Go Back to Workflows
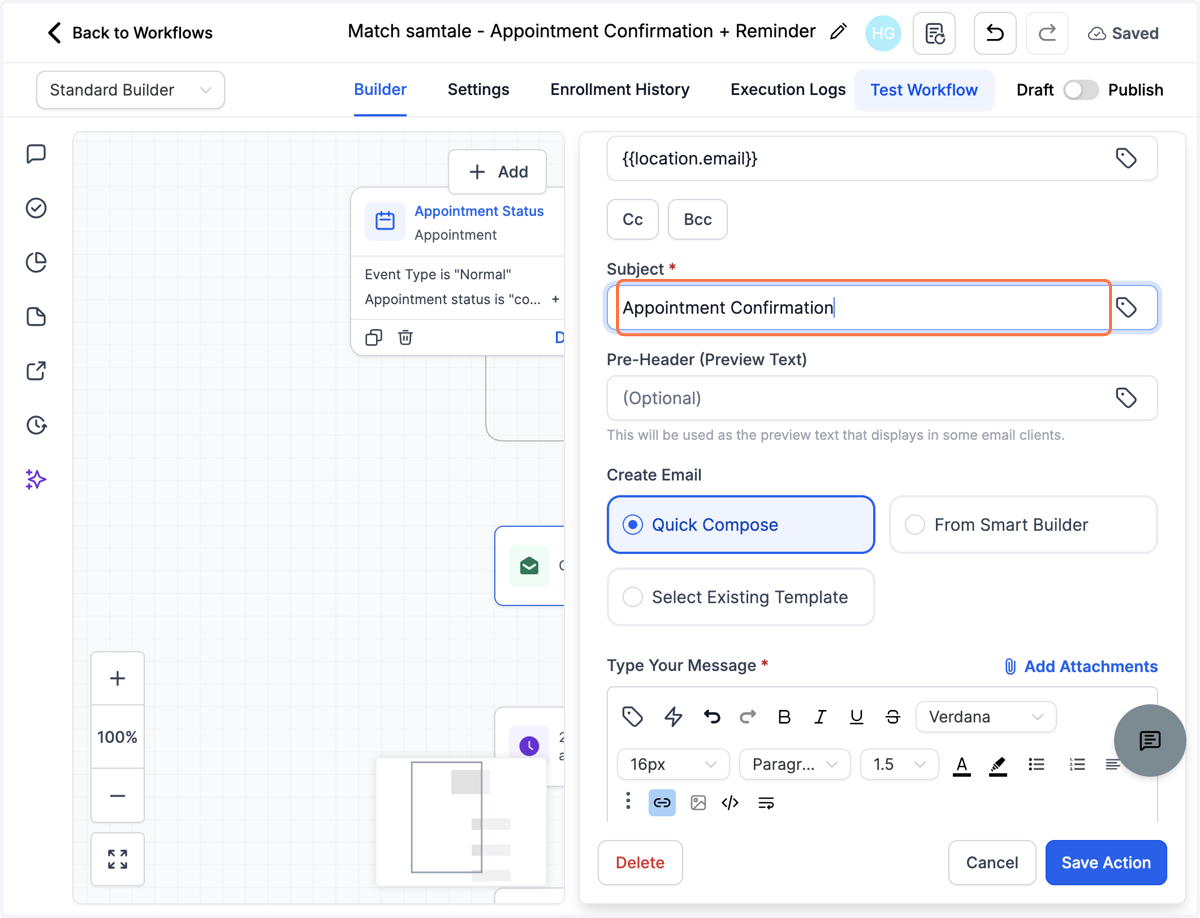This screenshot has width=1200, height=918. [x=130, y=33]
